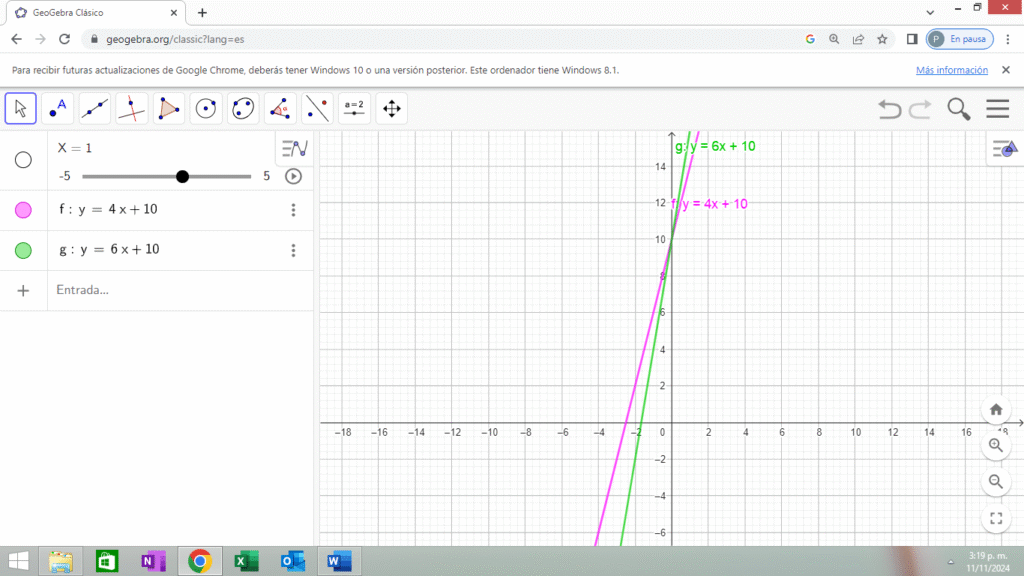The width and height of the screenshot is (1024, 576).
Task: Select the Move arrow tool
Action: pos(21,108)
